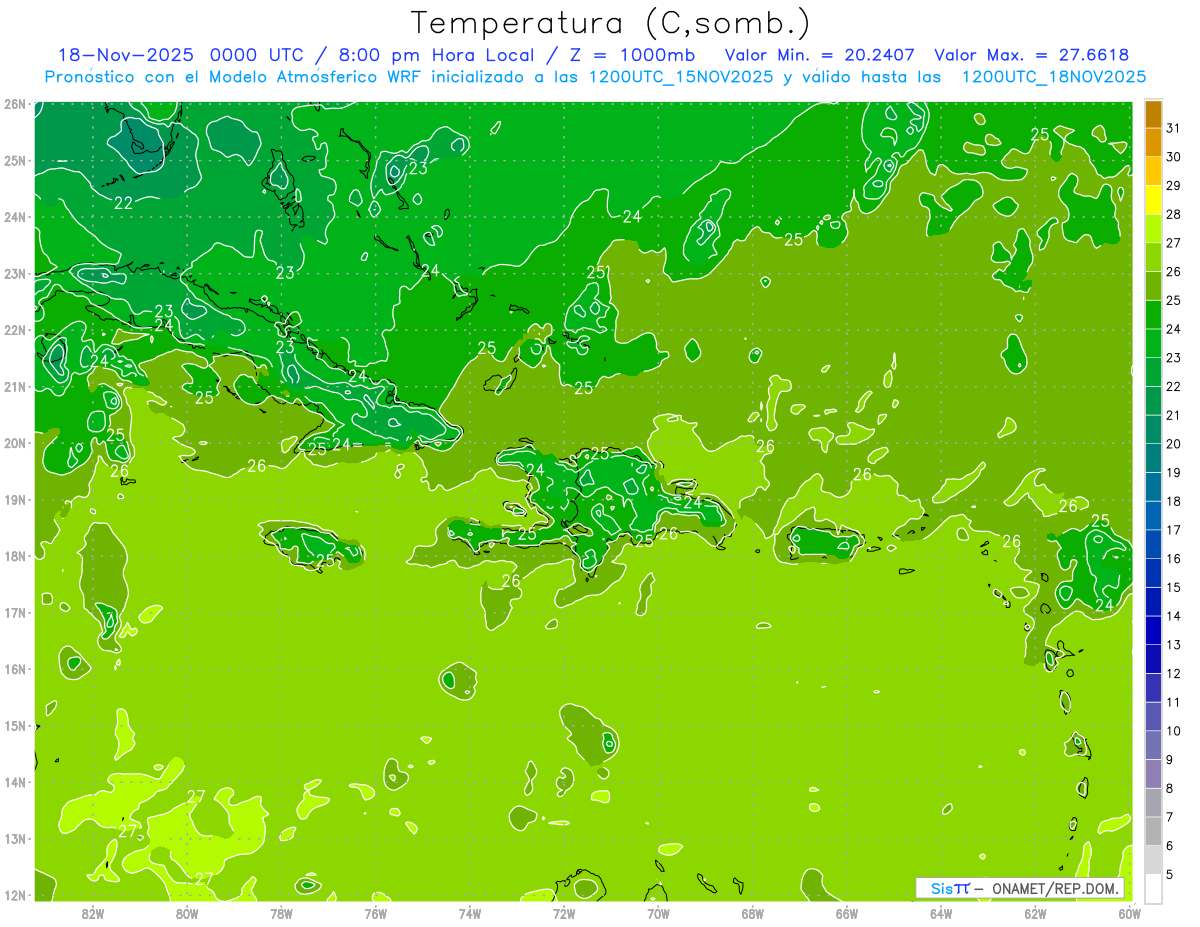Click longitude axis label "66W"
1200x927 pixels.
point(847,913)
